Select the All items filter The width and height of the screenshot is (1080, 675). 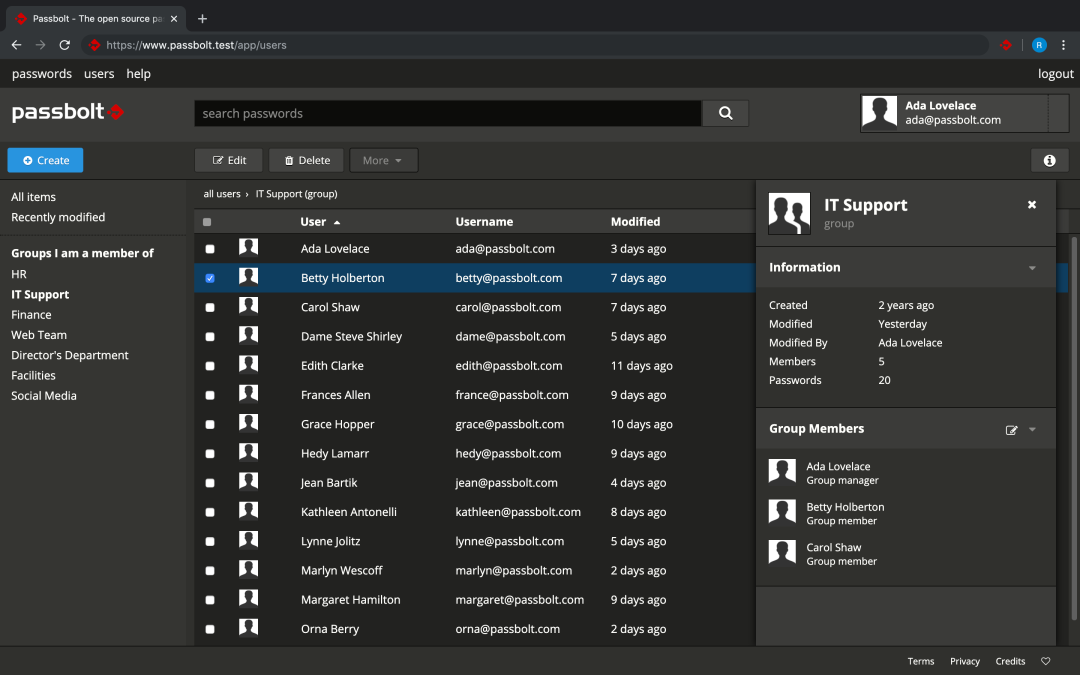(x=33, y=197)
